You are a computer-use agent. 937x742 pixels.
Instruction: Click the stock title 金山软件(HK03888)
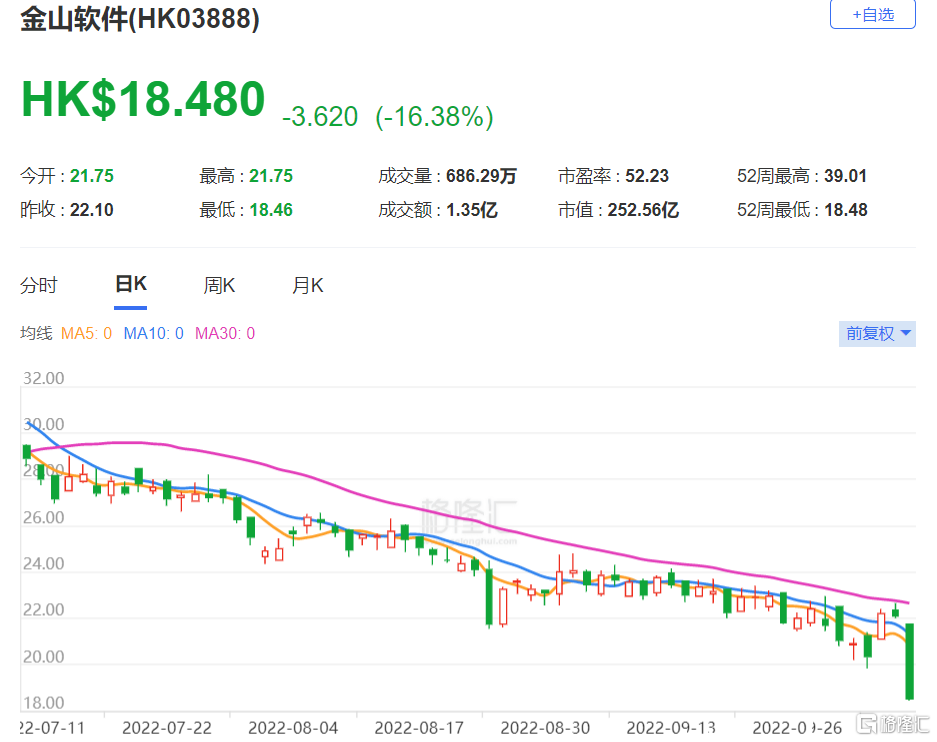click(140, 19)
